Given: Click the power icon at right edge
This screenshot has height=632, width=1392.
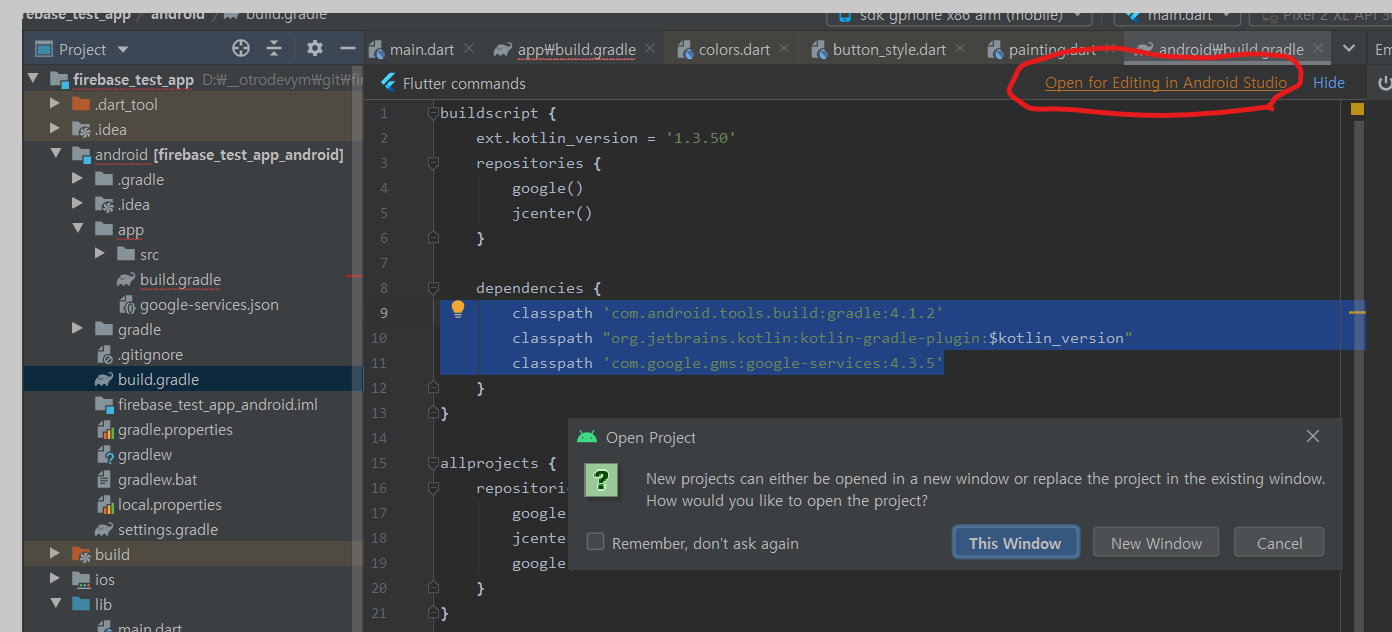Looking at the screenshot, I should click(1385, 84).
